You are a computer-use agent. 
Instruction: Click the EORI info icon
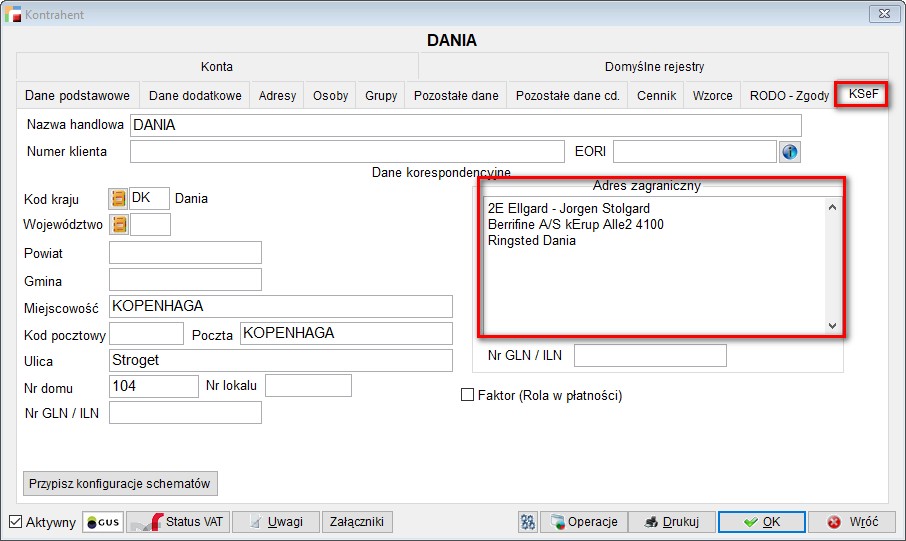point(790,152)
